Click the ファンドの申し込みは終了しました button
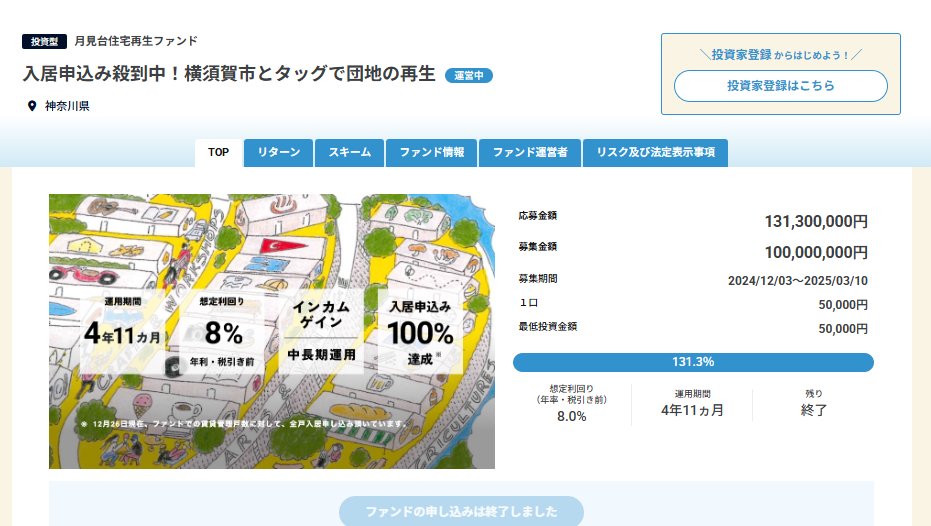Viewport: 931px width, 526px height. point(461,511)
